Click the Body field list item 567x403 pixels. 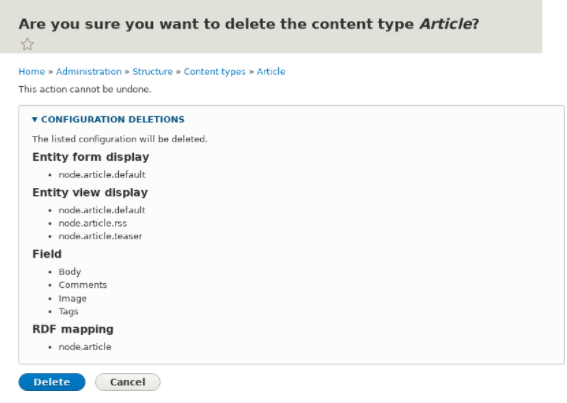pyautogui.click(x=70, y=272)
